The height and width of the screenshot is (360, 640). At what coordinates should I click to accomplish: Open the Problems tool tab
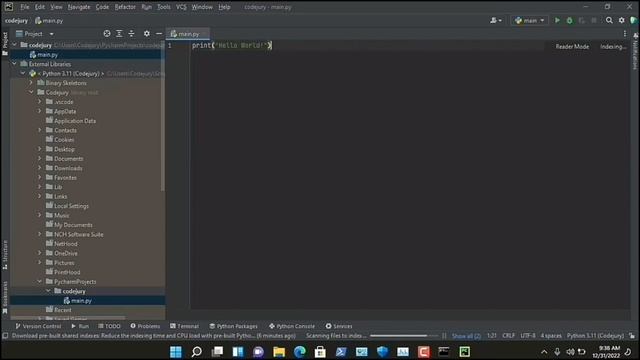(145, 326)
